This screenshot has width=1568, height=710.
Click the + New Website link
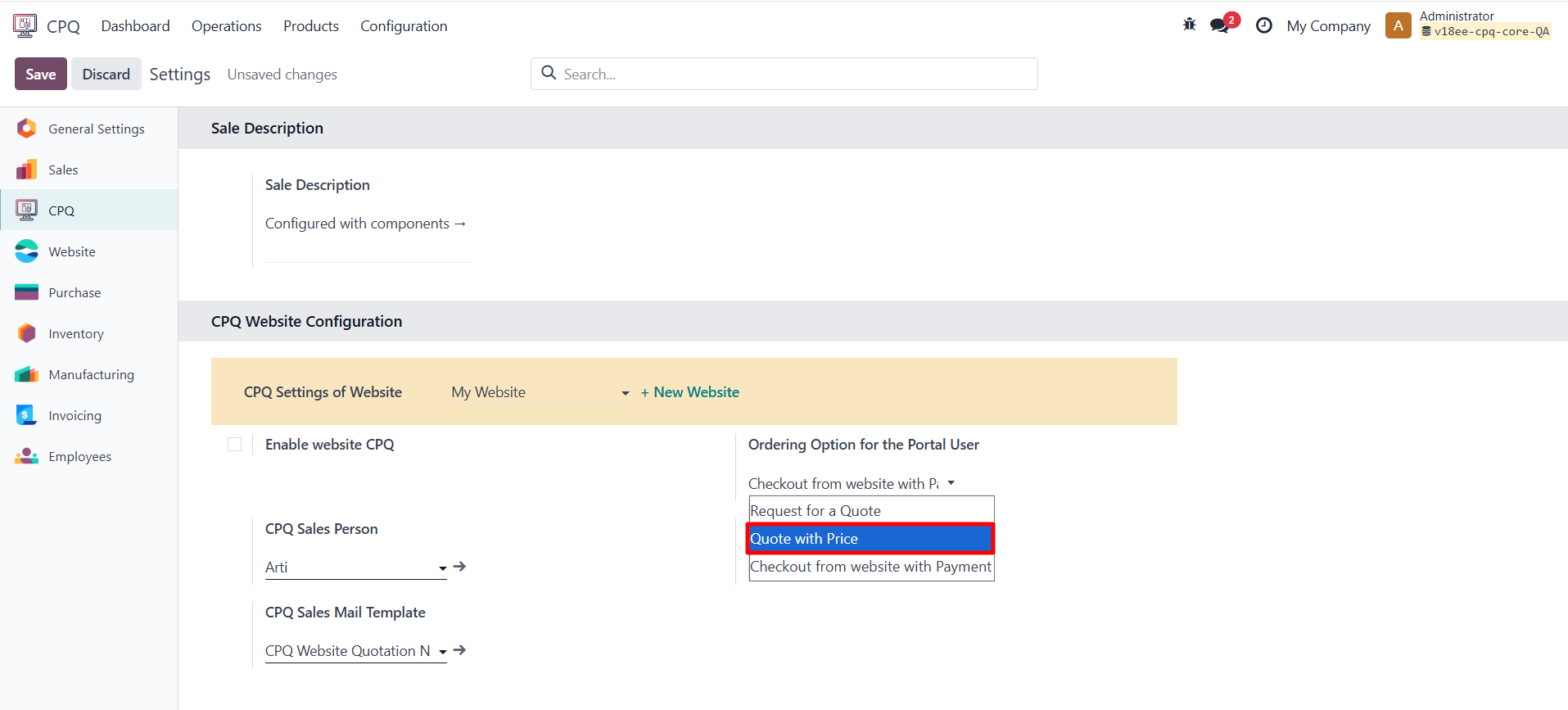(689, 392)
